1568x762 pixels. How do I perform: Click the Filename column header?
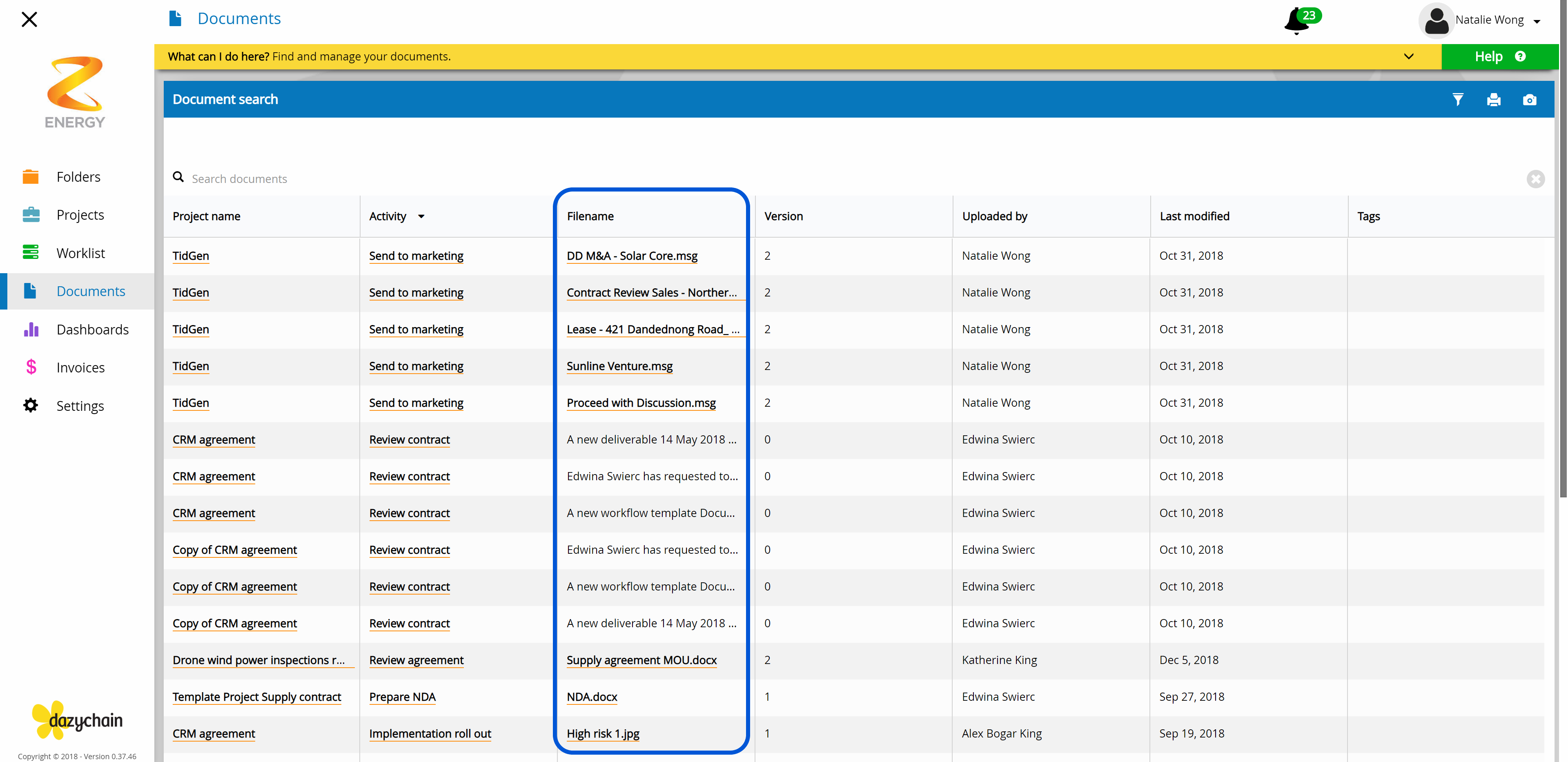(x=590, y=217)
